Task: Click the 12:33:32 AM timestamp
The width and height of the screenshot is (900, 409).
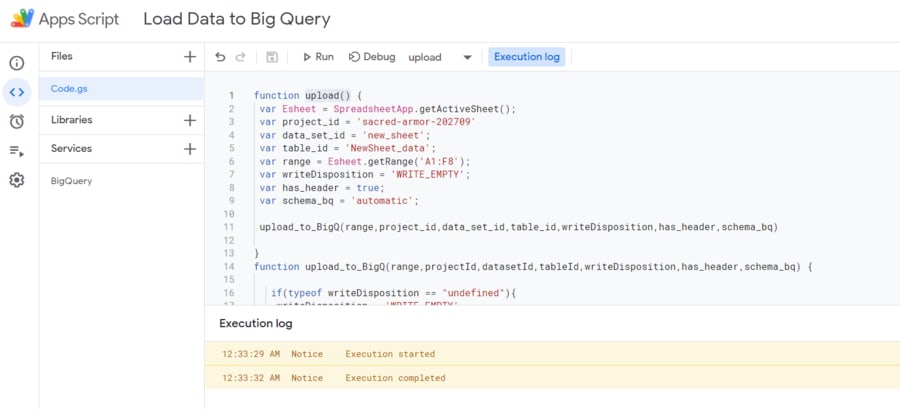Action: [251, 378]
